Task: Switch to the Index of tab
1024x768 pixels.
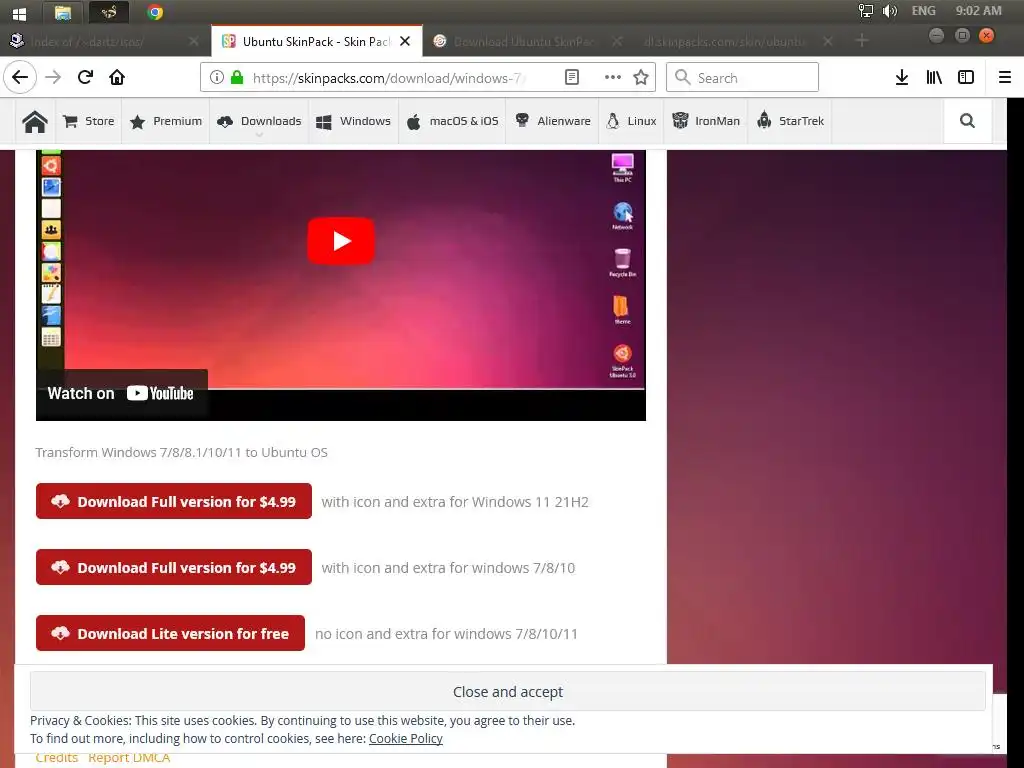Action: [104, 41]
